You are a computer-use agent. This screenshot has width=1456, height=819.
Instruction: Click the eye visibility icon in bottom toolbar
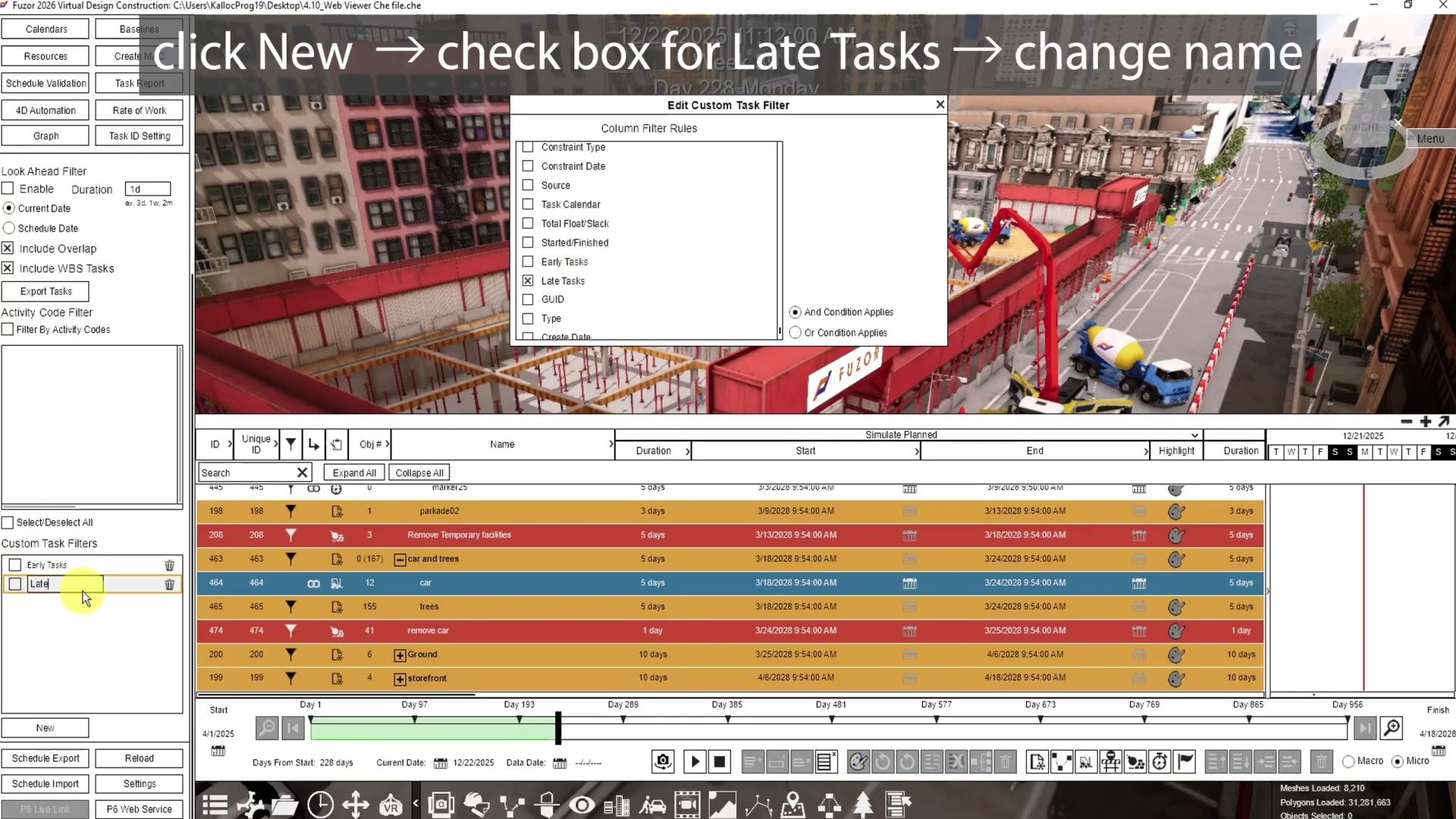(x=582, y=805)
